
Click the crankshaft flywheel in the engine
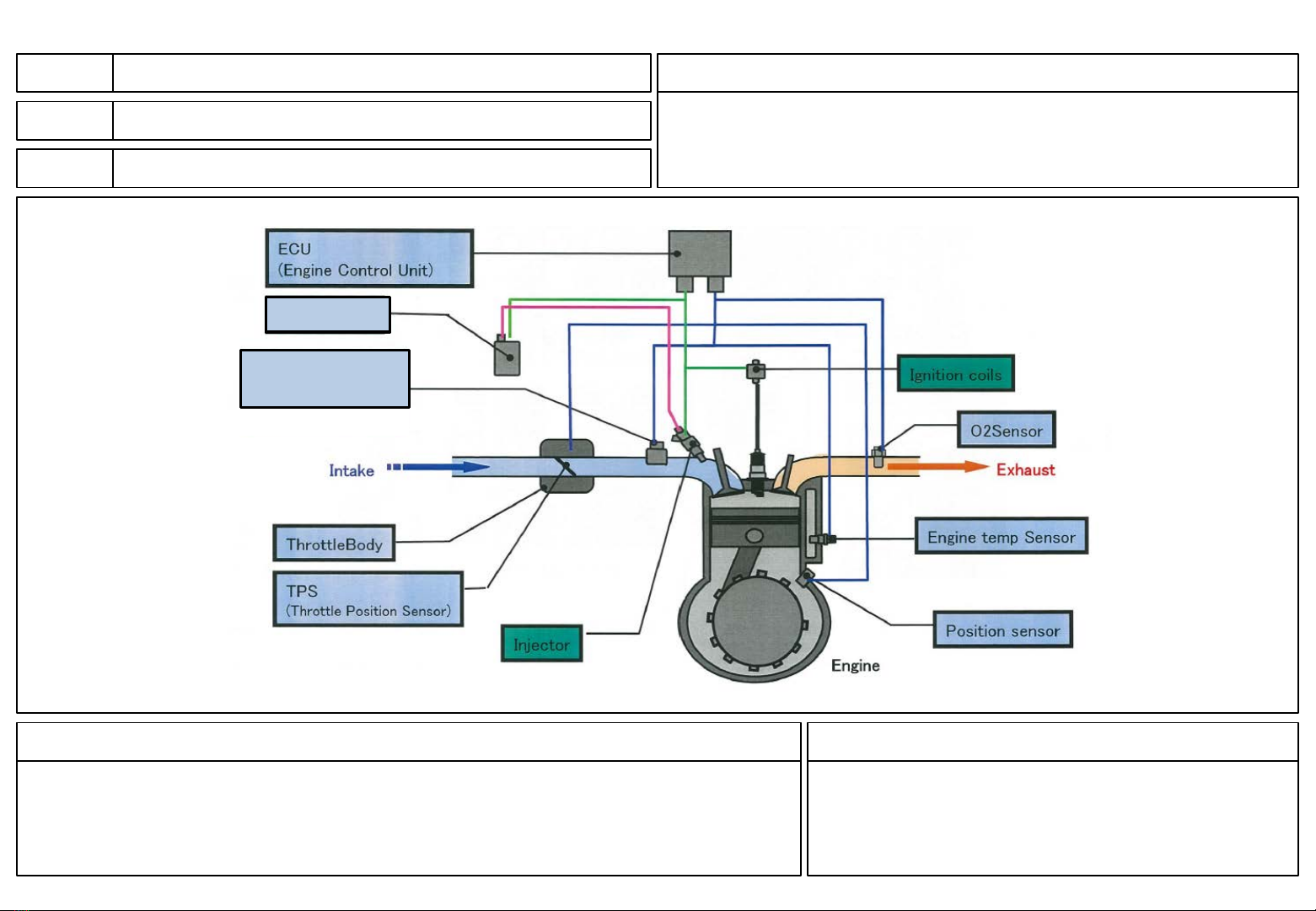point(755,616)
